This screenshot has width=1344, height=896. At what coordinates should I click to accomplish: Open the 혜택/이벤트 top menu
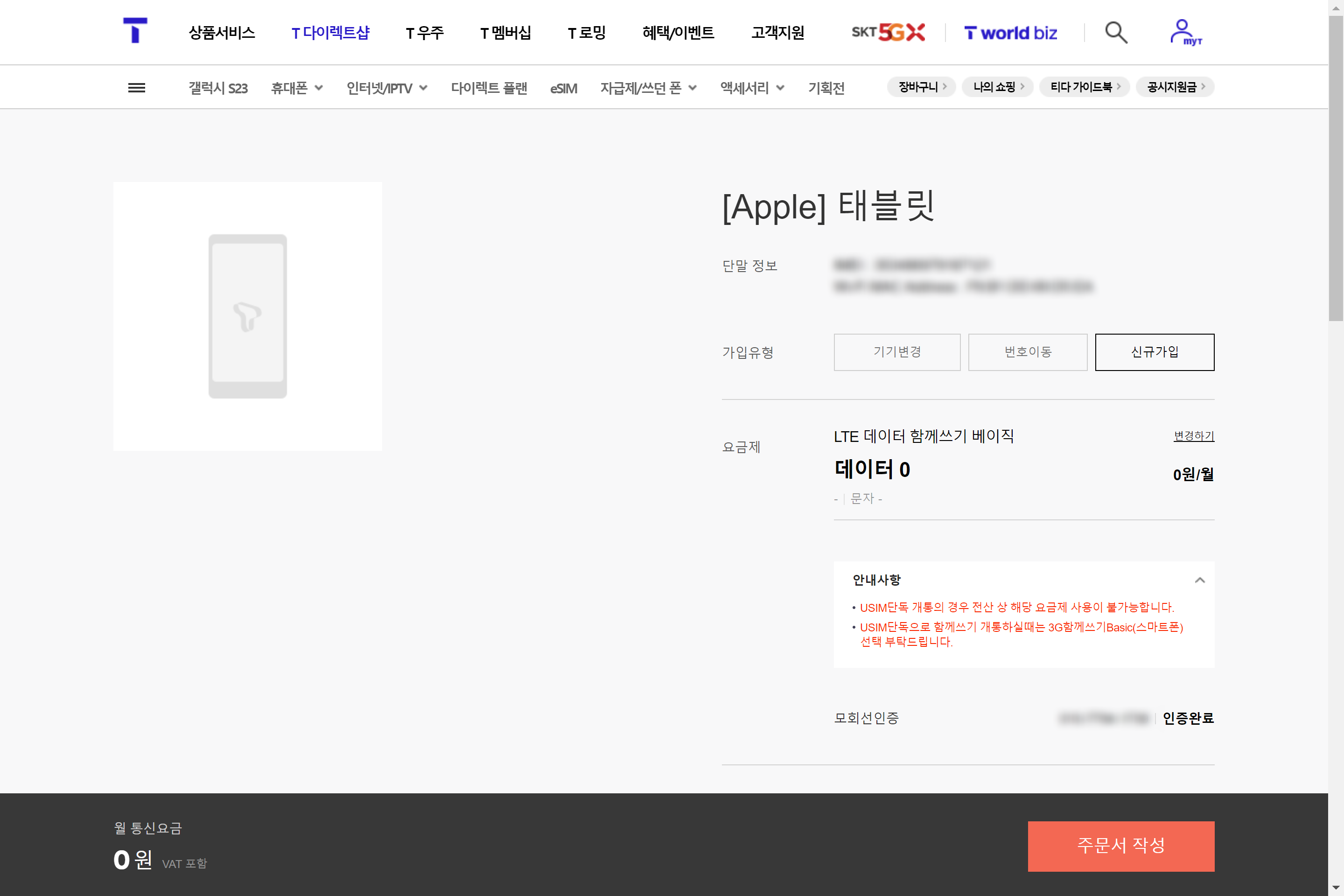[x=678, y=33]
